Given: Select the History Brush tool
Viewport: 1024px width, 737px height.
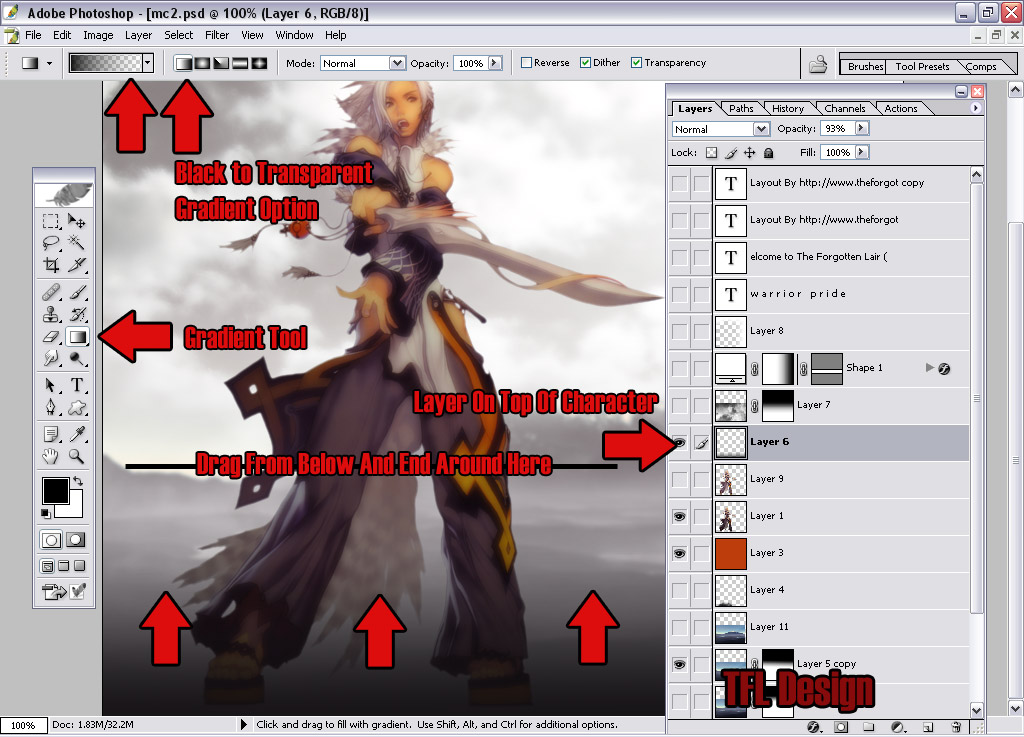Looking at the screenshot, I should coord(76,314).
